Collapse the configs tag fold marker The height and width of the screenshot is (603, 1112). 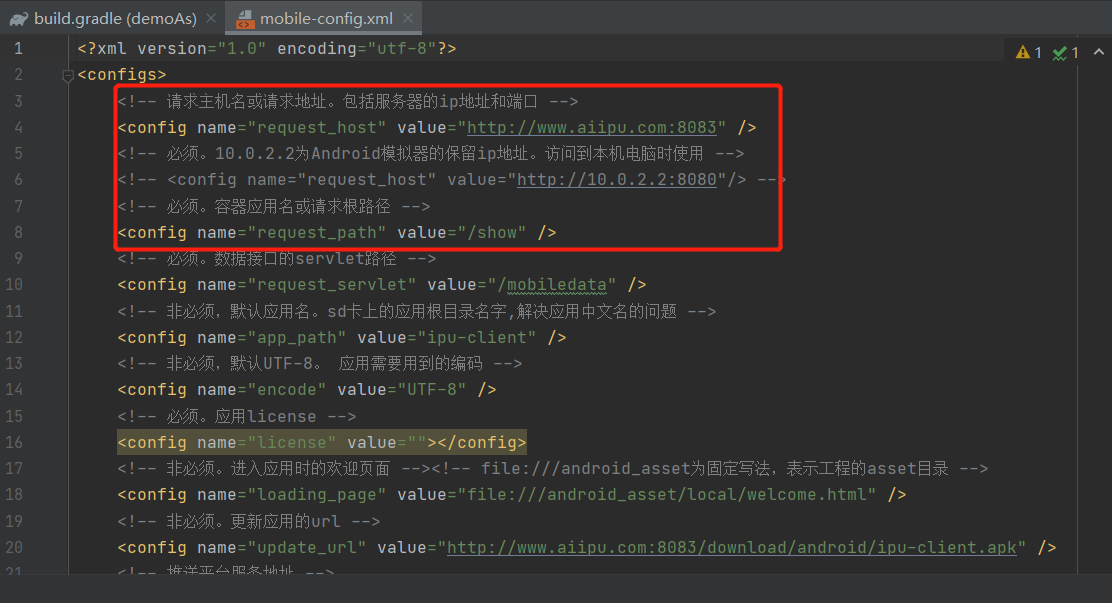[x=67, y=75]
